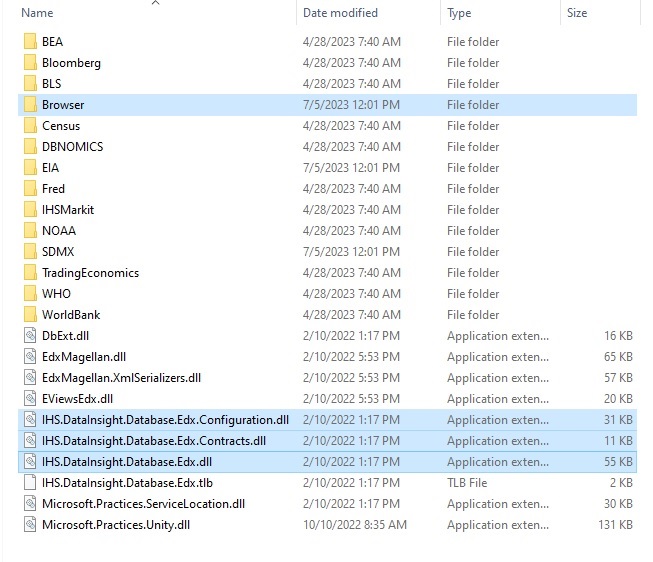This screenshot has width=653, height=562.
Task: Click the sort direction arrow above Name
Action: click(156, 2)
